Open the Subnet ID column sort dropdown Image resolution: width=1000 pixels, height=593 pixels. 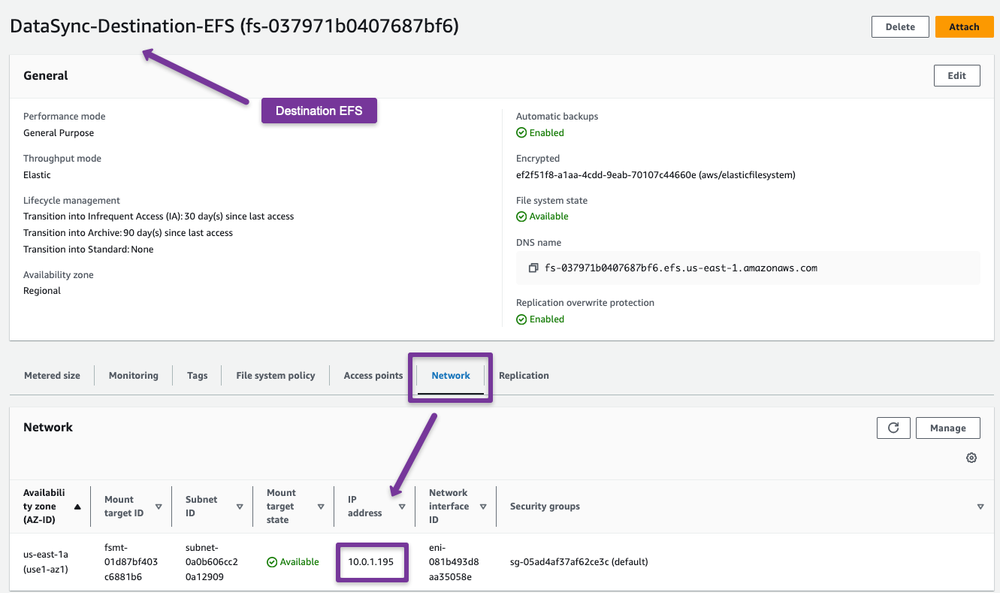pyautogui.click(x=239, y=507)
